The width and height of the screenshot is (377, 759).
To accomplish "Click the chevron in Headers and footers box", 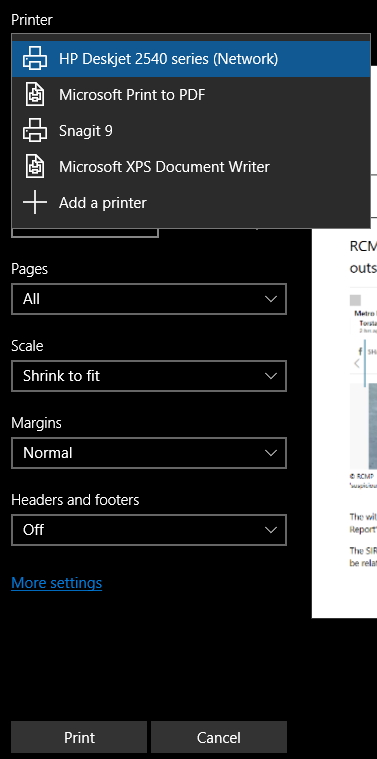I will coord(271,530).
